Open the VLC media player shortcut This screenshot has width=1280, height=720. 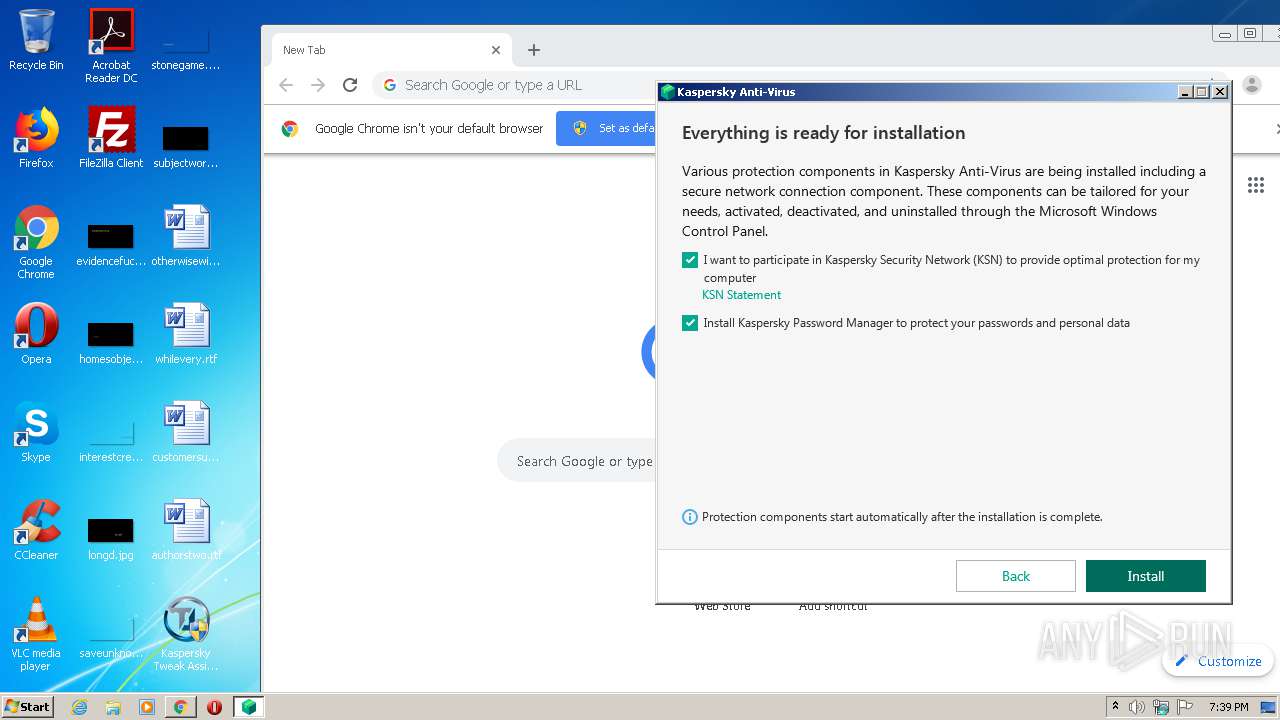[36, 634]
